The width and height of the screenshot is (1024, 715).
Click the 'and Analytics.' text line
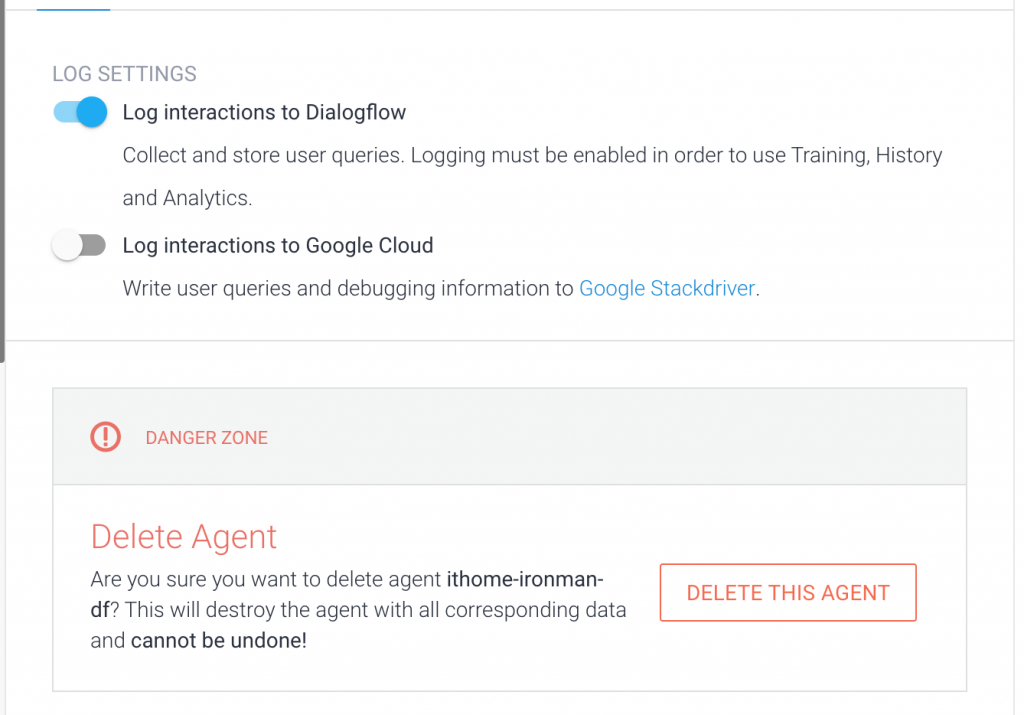[187, 198]
